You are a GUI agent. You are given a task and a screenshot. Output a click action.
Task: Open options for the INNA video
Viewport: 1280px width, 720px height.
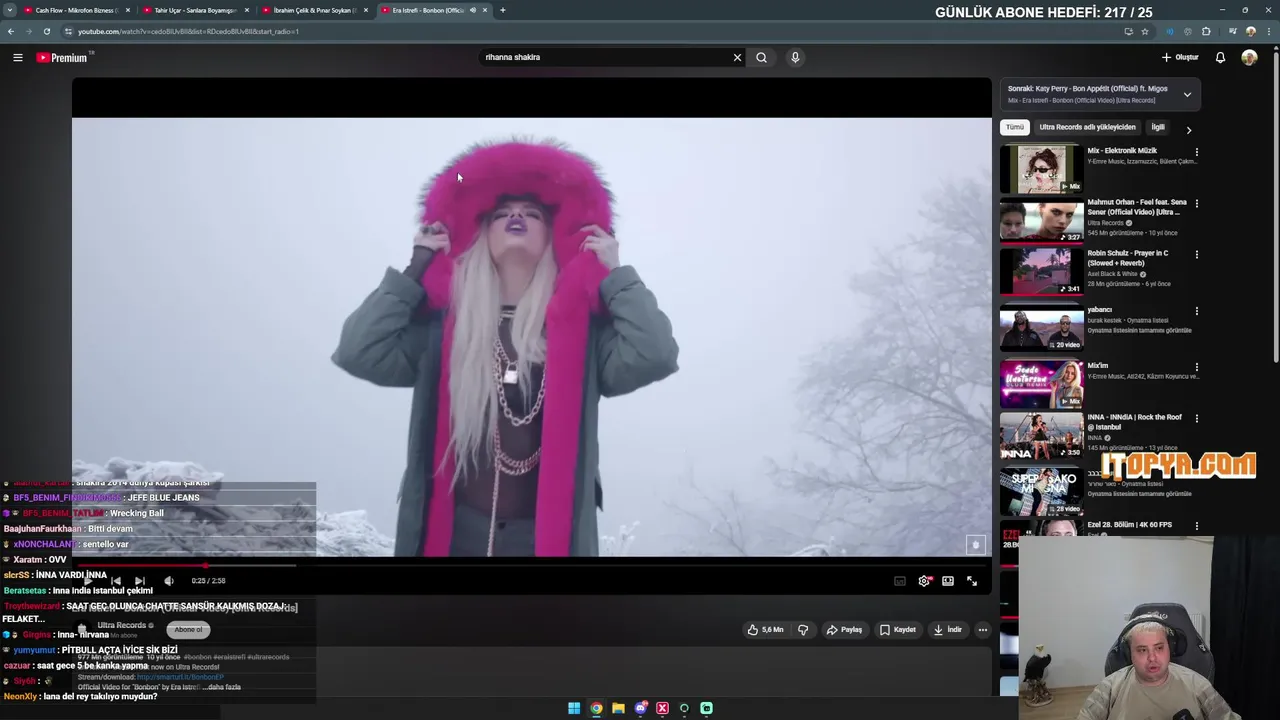pos(1197,418)
